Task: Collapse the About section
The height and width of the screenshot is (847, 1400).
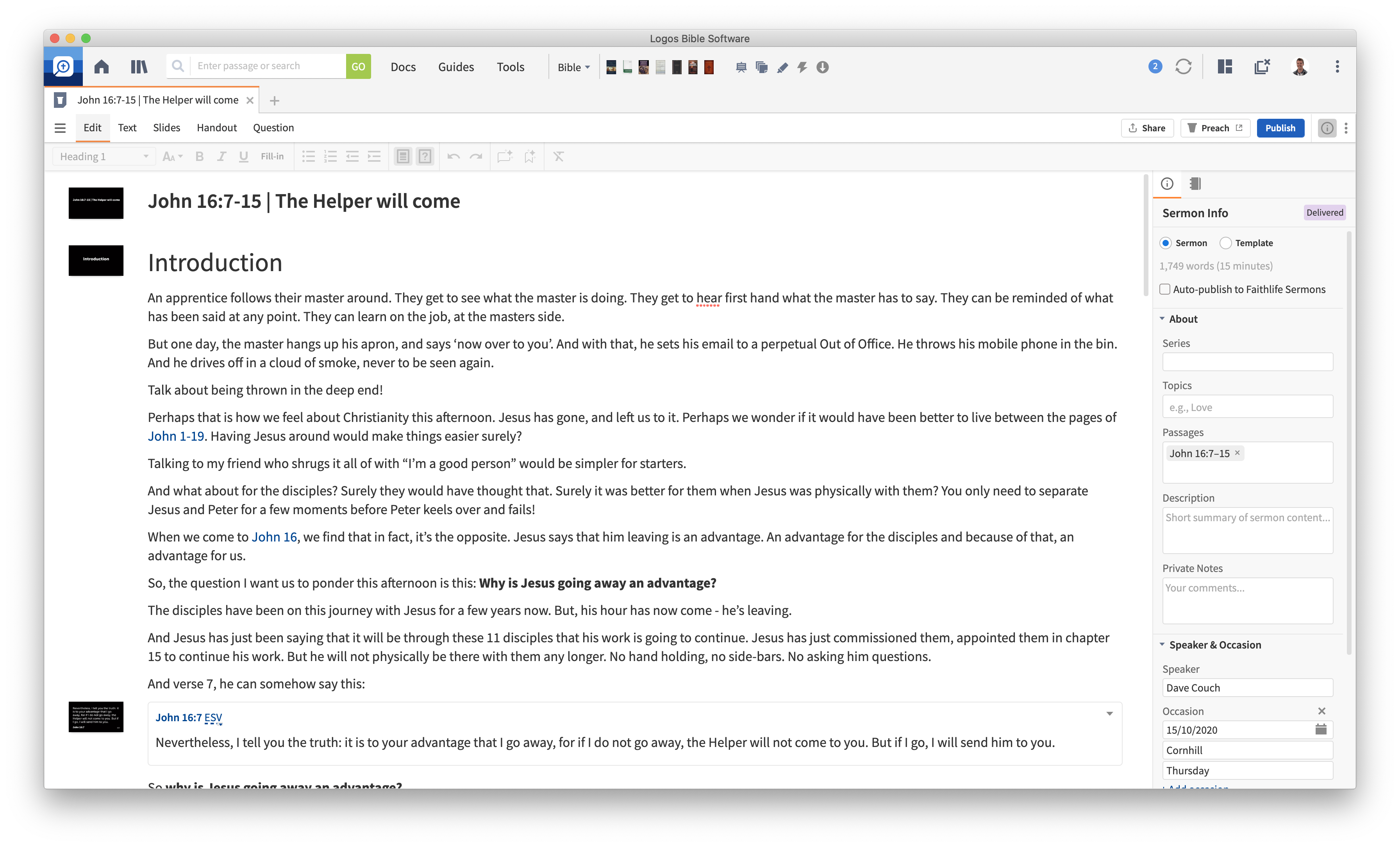Action: point(1162,319)
